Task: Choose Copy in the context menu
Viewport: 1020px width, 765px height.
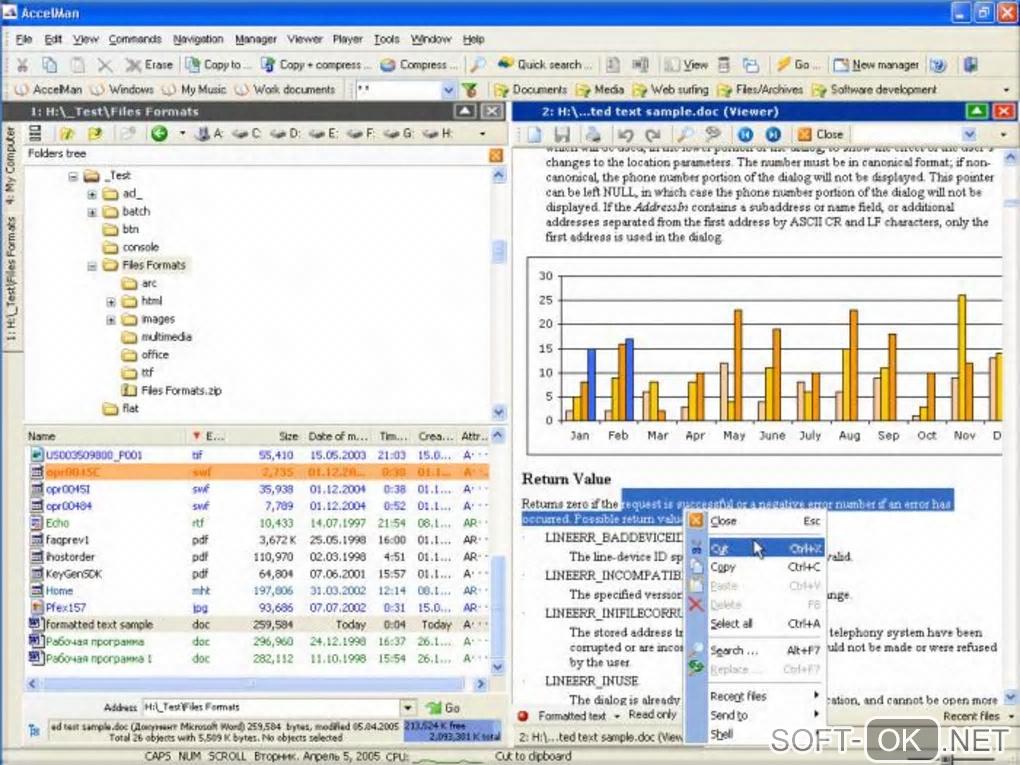Action: (757, 567)
